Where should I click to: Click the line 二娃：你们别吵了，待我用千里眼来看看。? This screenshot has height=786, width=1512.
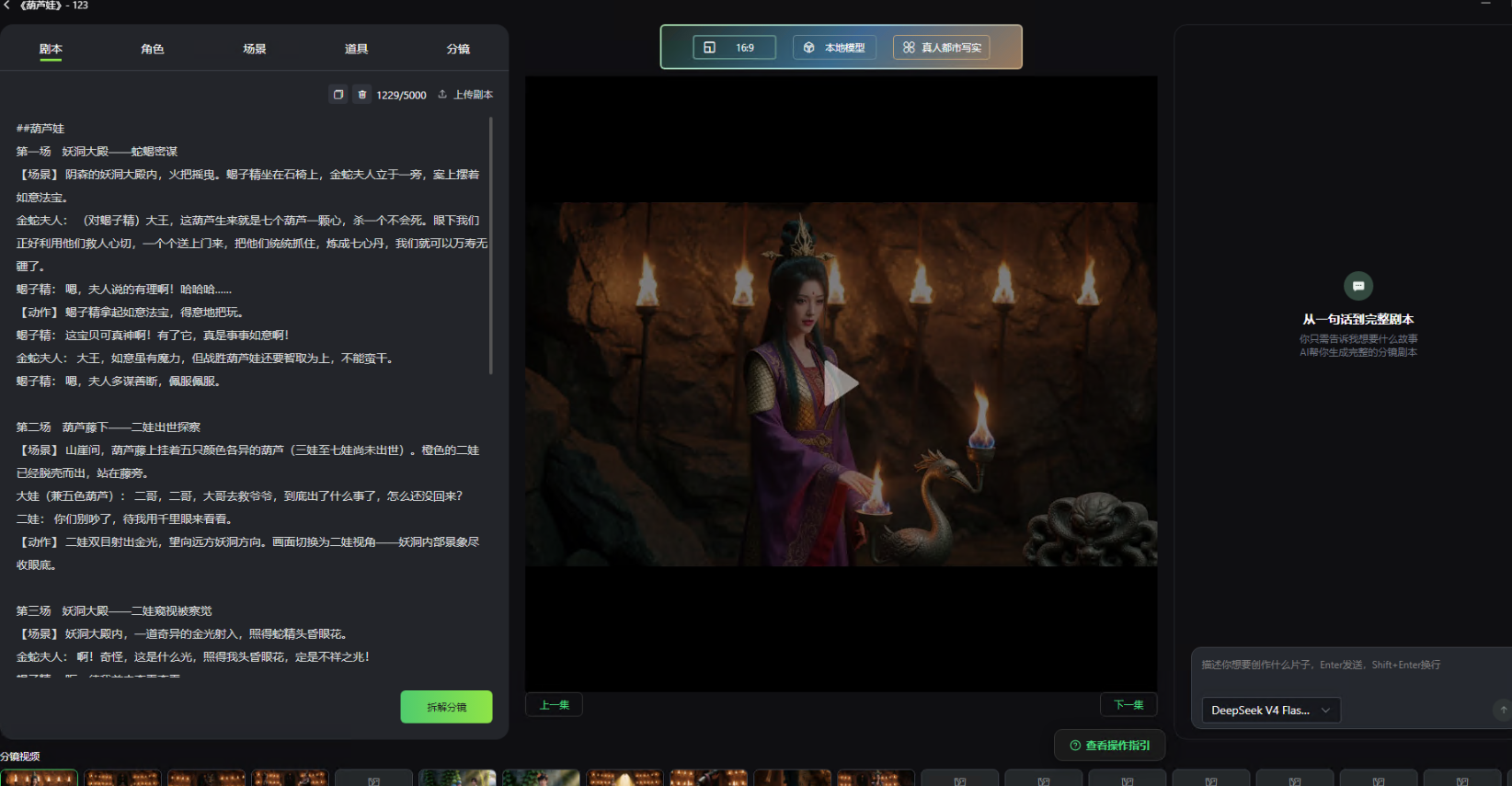[124, 519]
